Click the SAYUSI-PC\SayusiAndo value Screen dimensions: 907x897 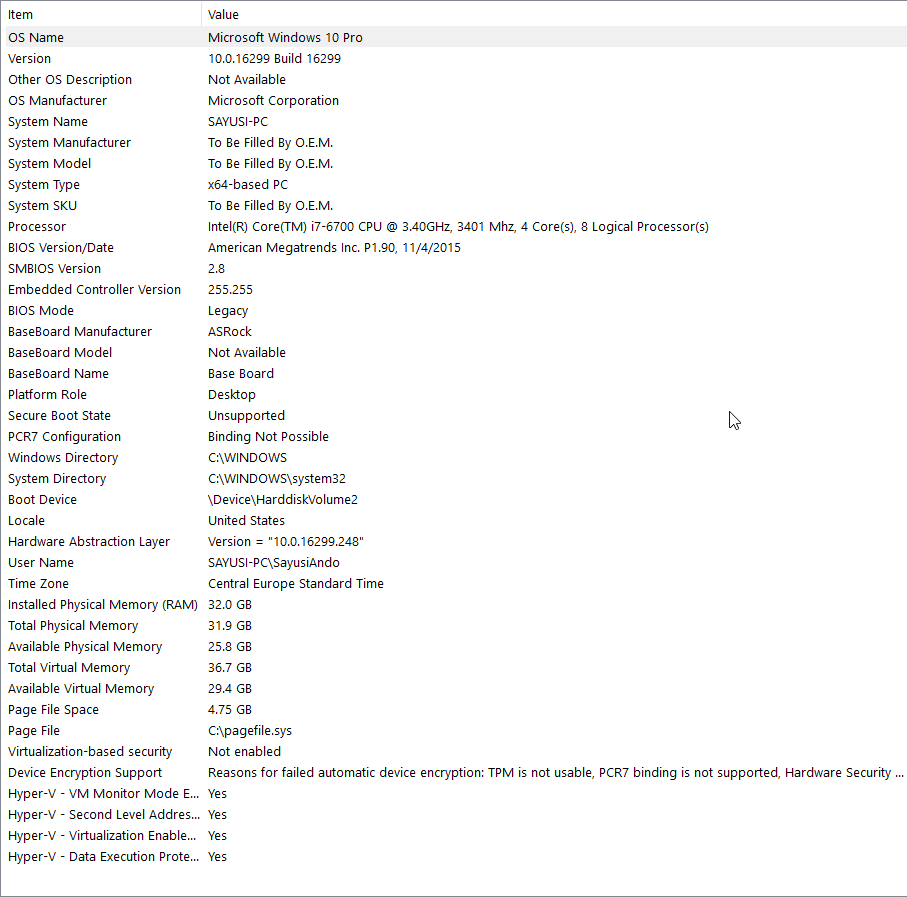click(274, 563)
